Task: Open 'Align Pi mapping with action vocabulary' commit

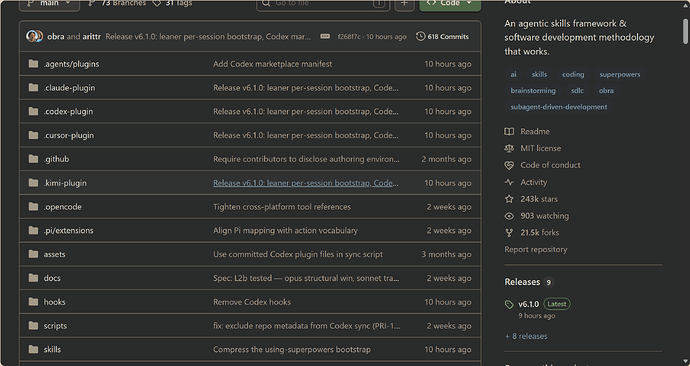Action: [285, 230]
